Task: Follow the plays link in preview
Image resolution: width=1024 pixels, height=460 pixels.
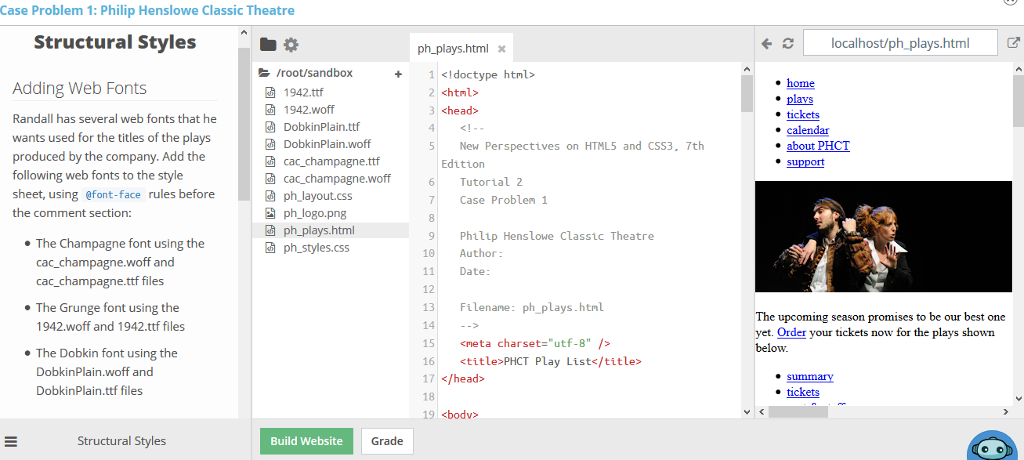Action: tap(799, 99)
